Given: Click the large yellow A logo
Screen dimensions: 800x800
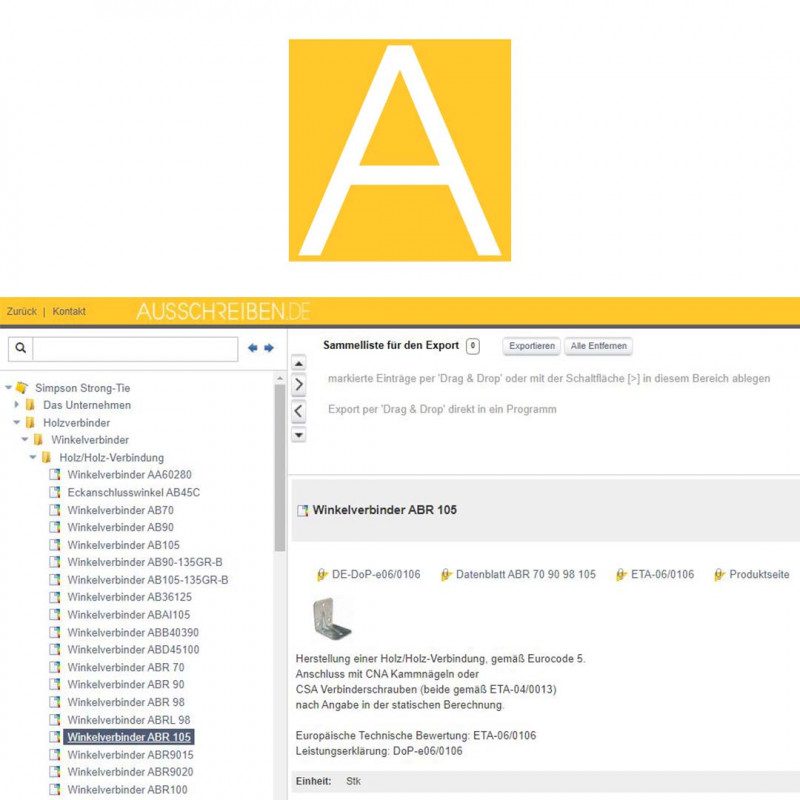Looking at the screenshot, I should point(400,150).
